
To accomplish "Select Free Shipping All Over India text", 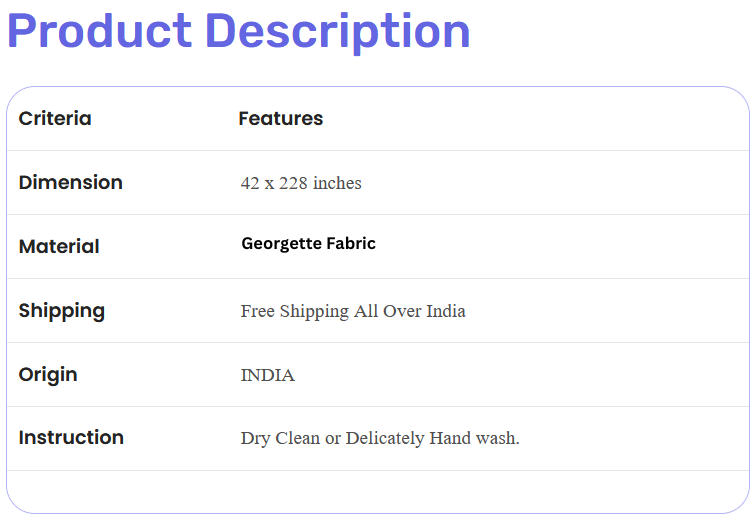I will pyautogui.click(x=353, y=311).
